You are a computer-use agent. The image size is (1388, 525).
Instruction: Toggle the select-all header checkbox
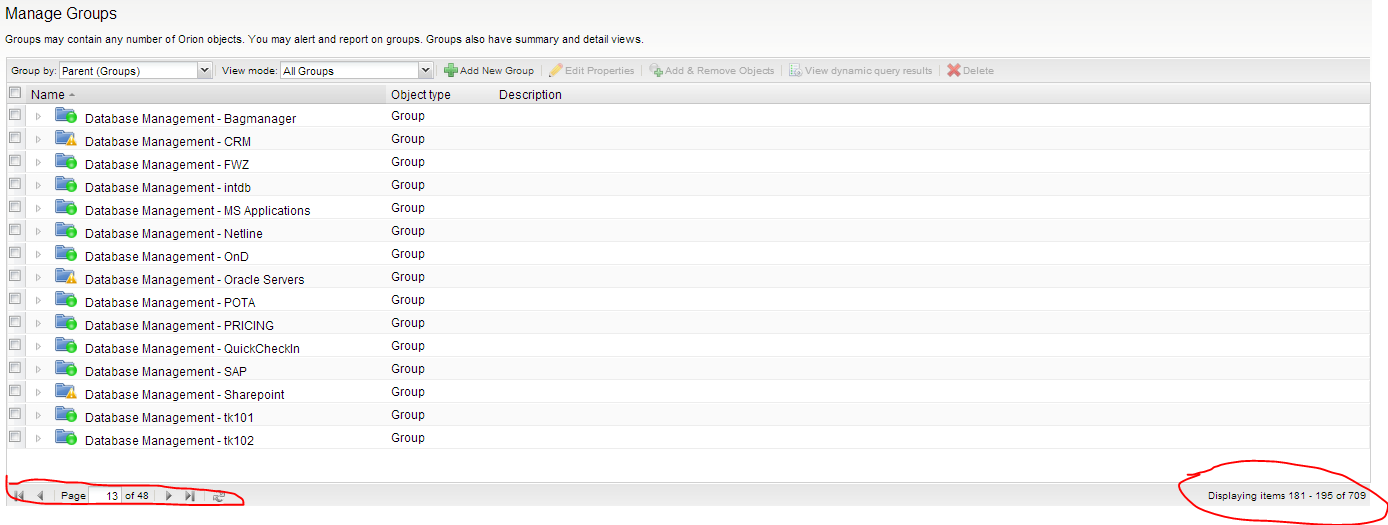15,93
